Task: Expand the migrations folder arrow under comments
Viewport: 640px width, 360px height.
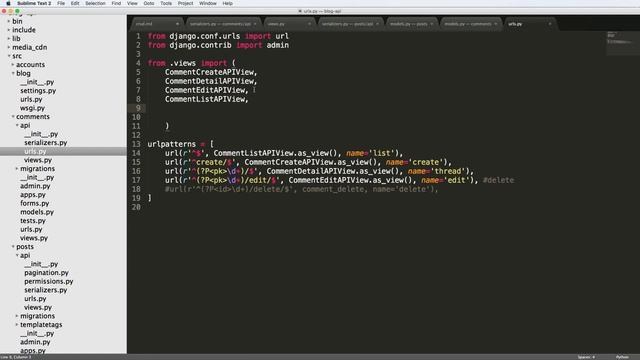Action: (17, 169)
